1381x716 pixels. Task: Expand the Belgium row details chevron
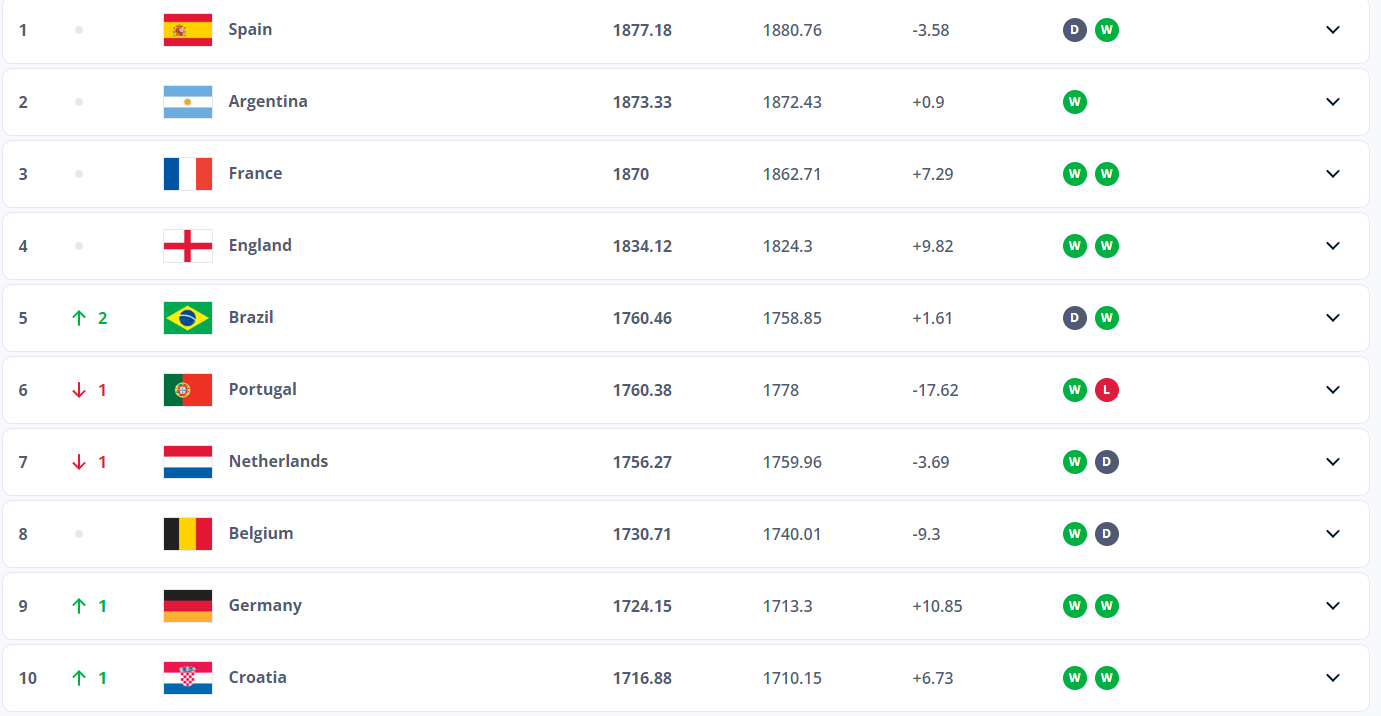click(x=1332, y=534)
